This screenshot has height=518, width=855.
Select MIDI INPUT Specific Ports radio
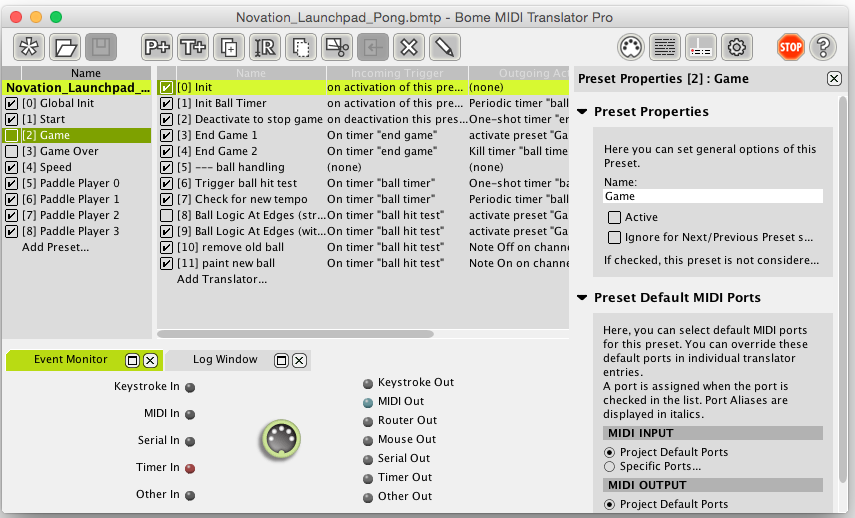point(610,467)
